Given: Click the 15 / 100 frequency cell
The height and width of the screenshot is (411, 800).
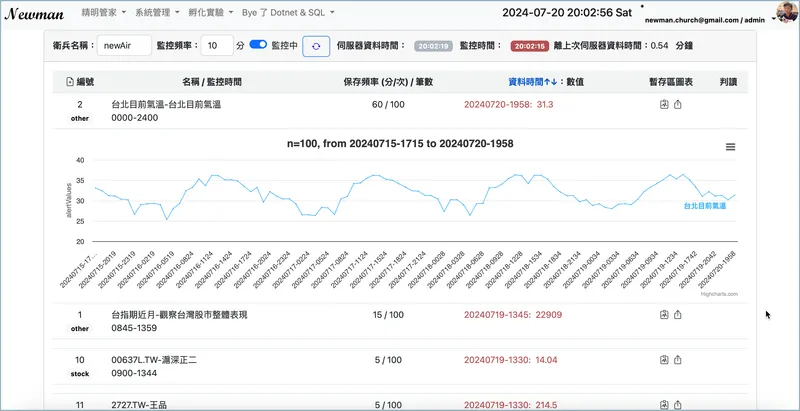Looking at the screenshot, I should (x=388, y=315).
